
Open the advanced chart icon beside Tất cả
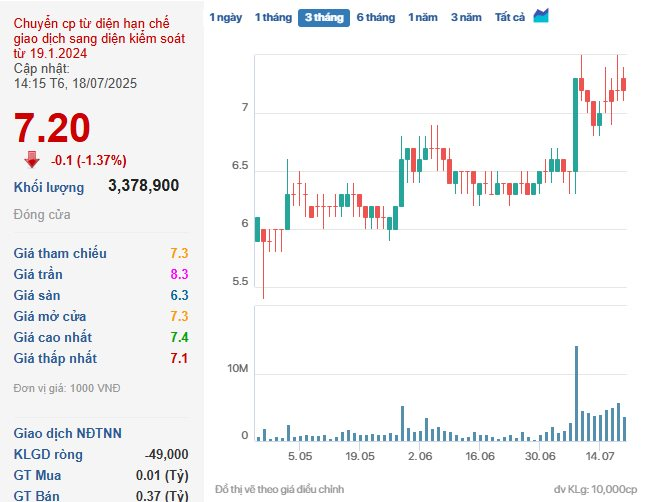[541, 16]
